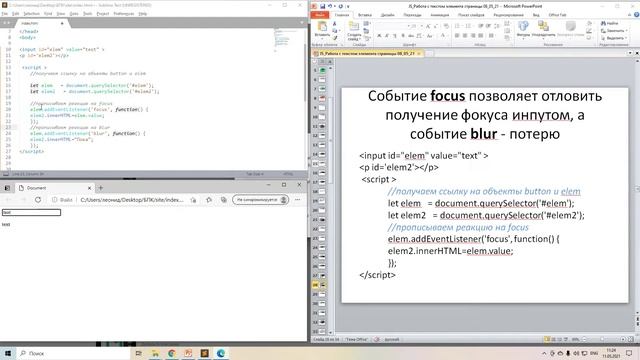Click Save icon in PowerPoint quick access toolbar
This screenshot has width=640, height=360.
tap(322, 6)
